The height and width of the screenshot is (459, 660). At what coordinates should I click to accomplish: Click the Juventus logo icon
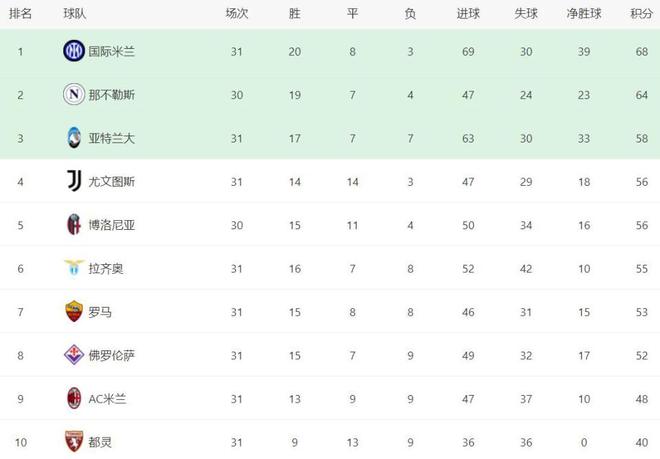click(74, 181)
